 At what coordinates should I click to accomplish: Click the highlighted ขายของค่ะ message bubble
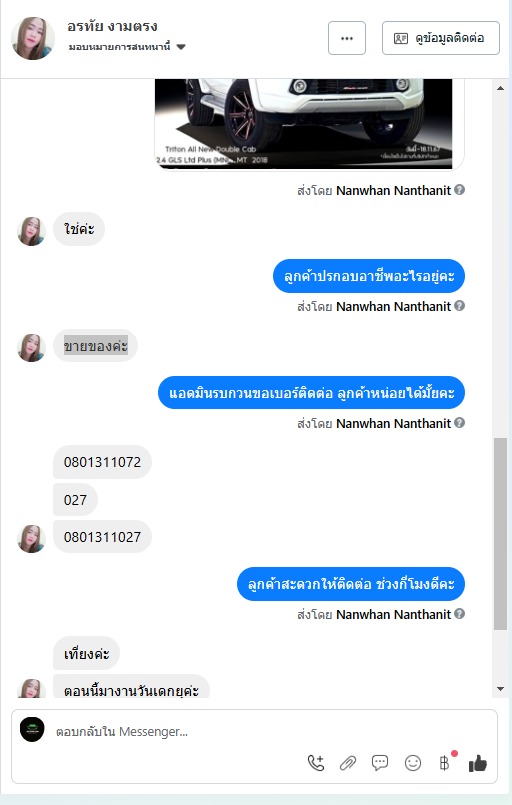pos(96,346)
